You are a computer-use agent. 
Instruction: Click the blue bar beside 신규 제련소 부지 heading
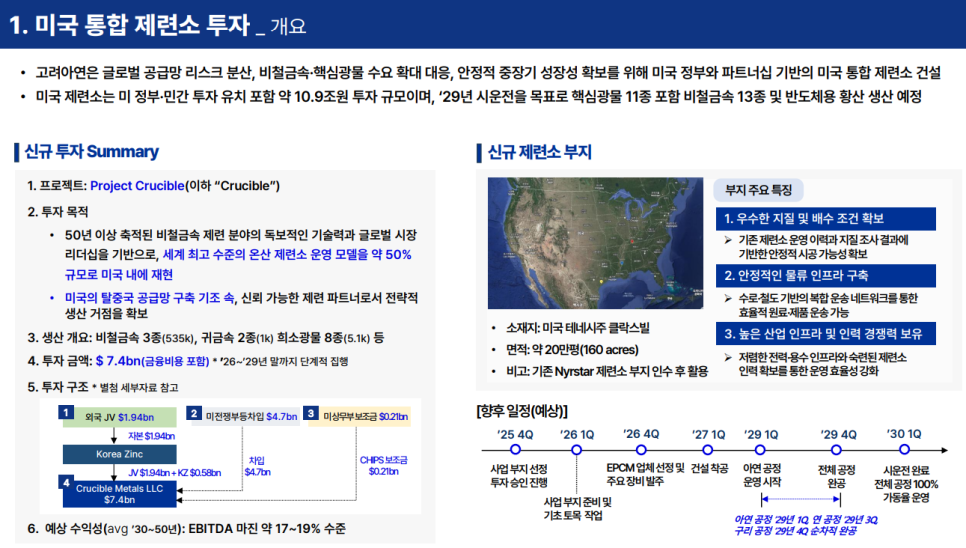pos(479,152)
